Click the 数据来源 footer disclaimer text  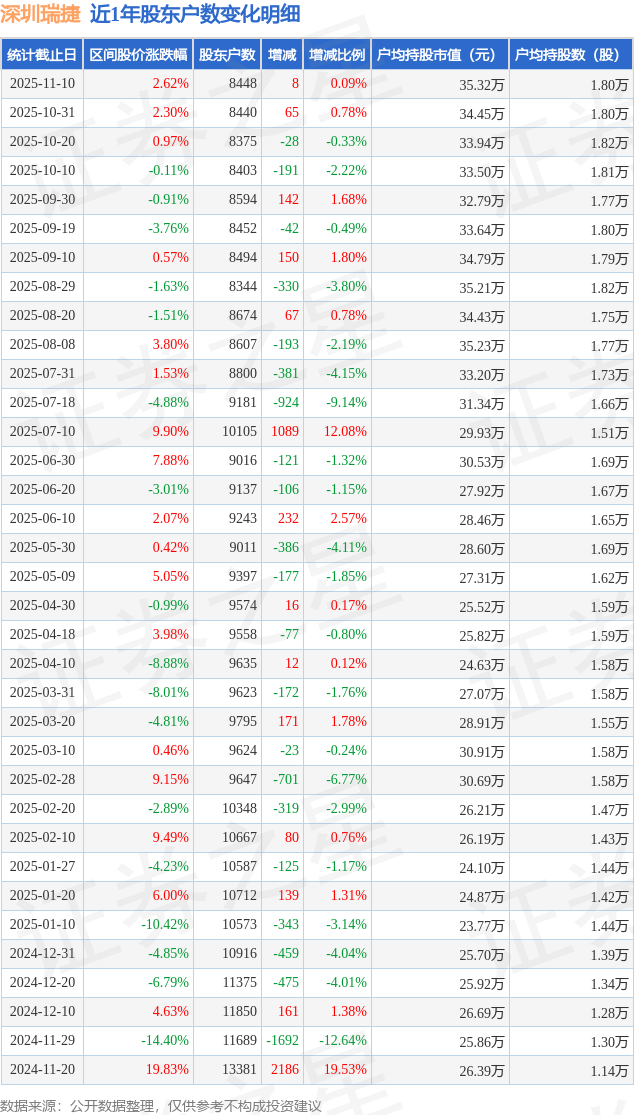161,1105
